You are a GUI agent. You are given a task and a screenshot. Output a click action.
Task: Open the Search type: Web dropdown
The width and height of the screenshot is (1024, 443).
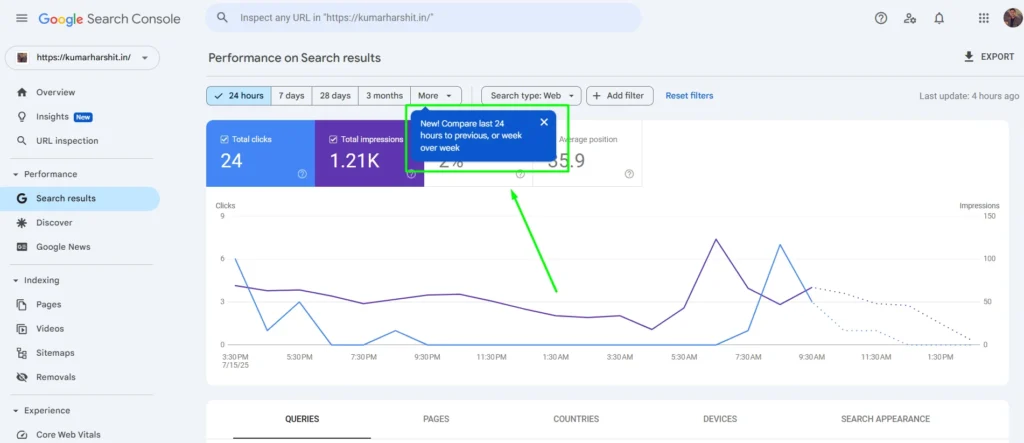(531, 95)
